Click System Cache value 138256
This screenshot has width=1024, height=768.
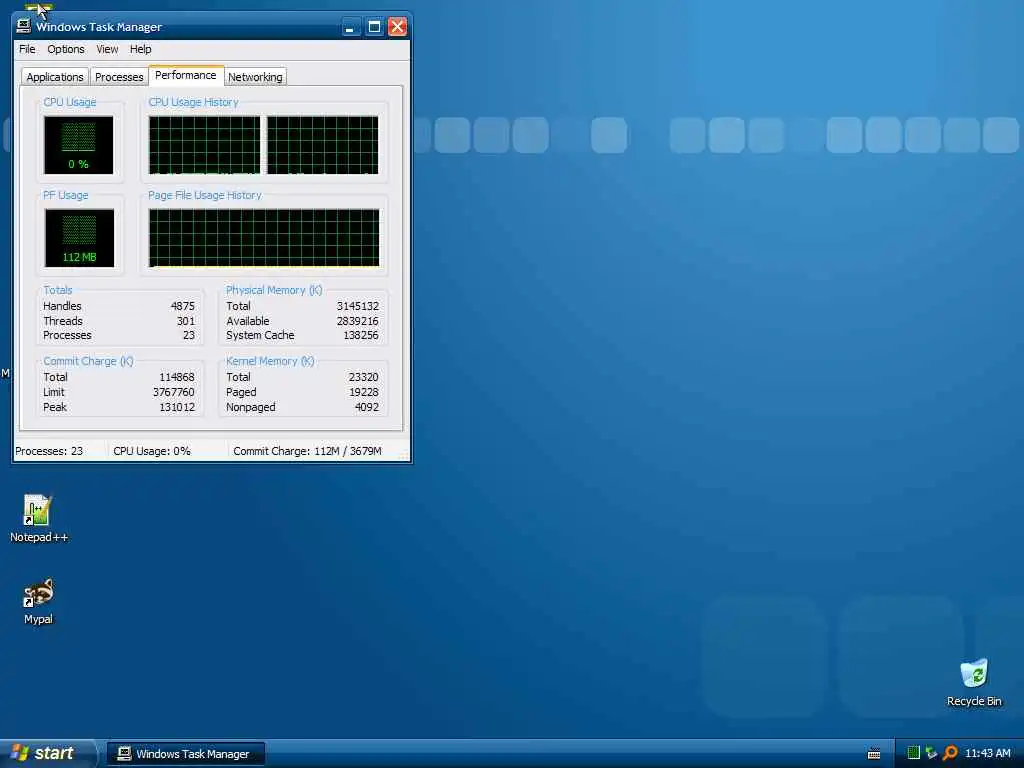(361, 335)
